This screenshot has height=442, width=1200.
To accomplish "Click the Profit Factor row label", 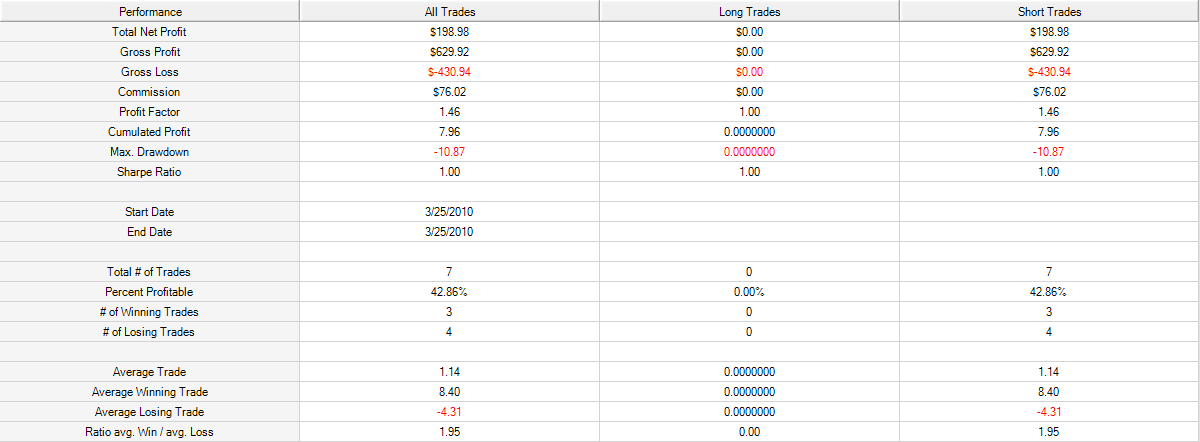I will point(150,112).
